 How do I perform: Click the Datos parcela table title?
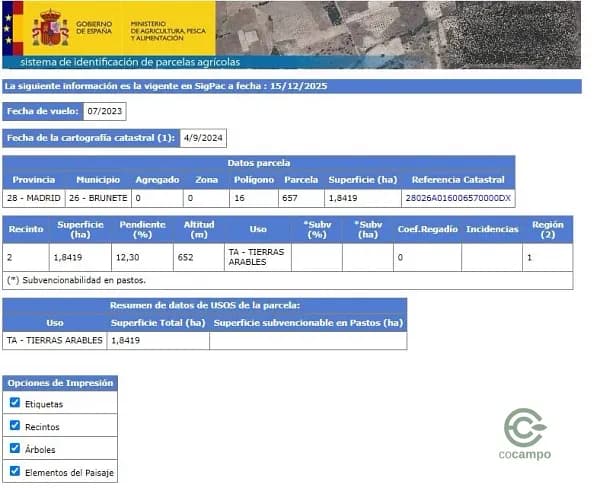tap(258, 162)
